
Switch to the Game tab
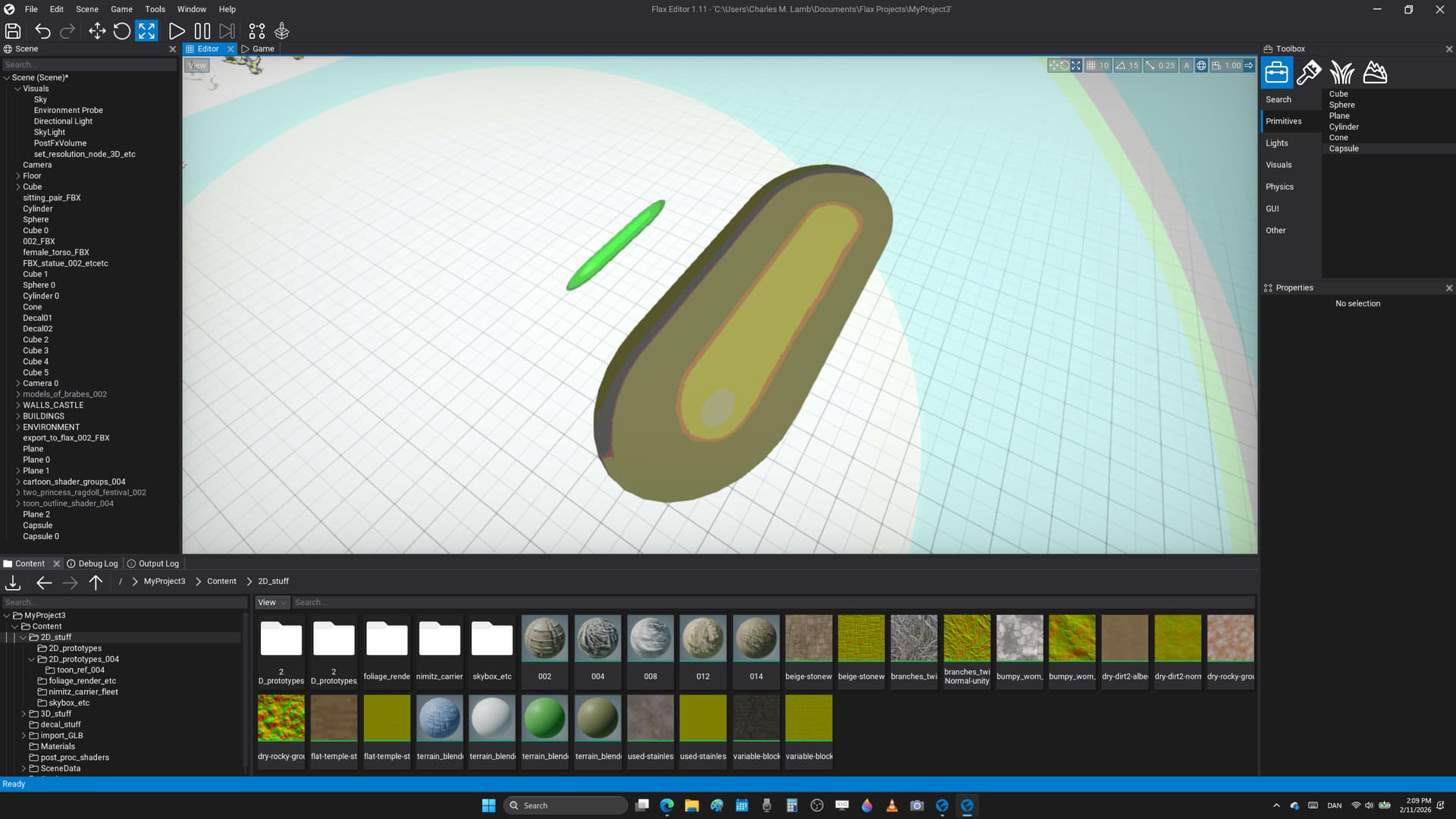coord(258,49)
